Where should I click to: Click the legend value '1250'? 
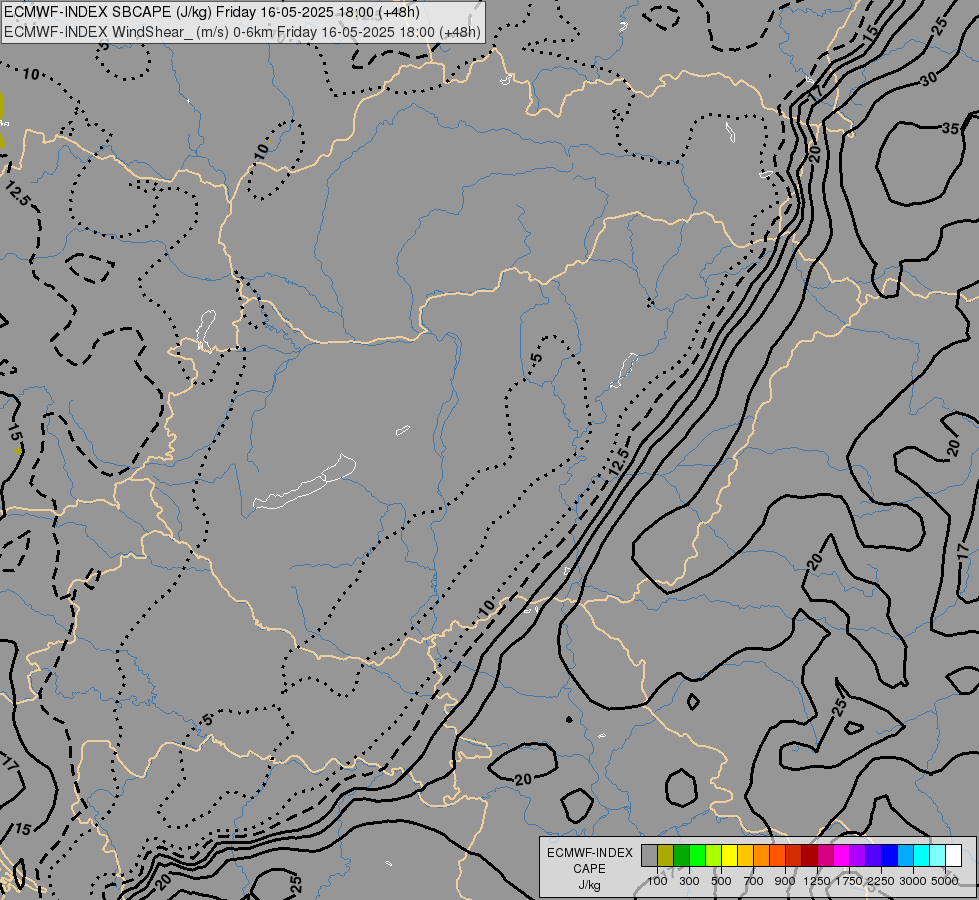pyautogui.click(x=817, y=881)
